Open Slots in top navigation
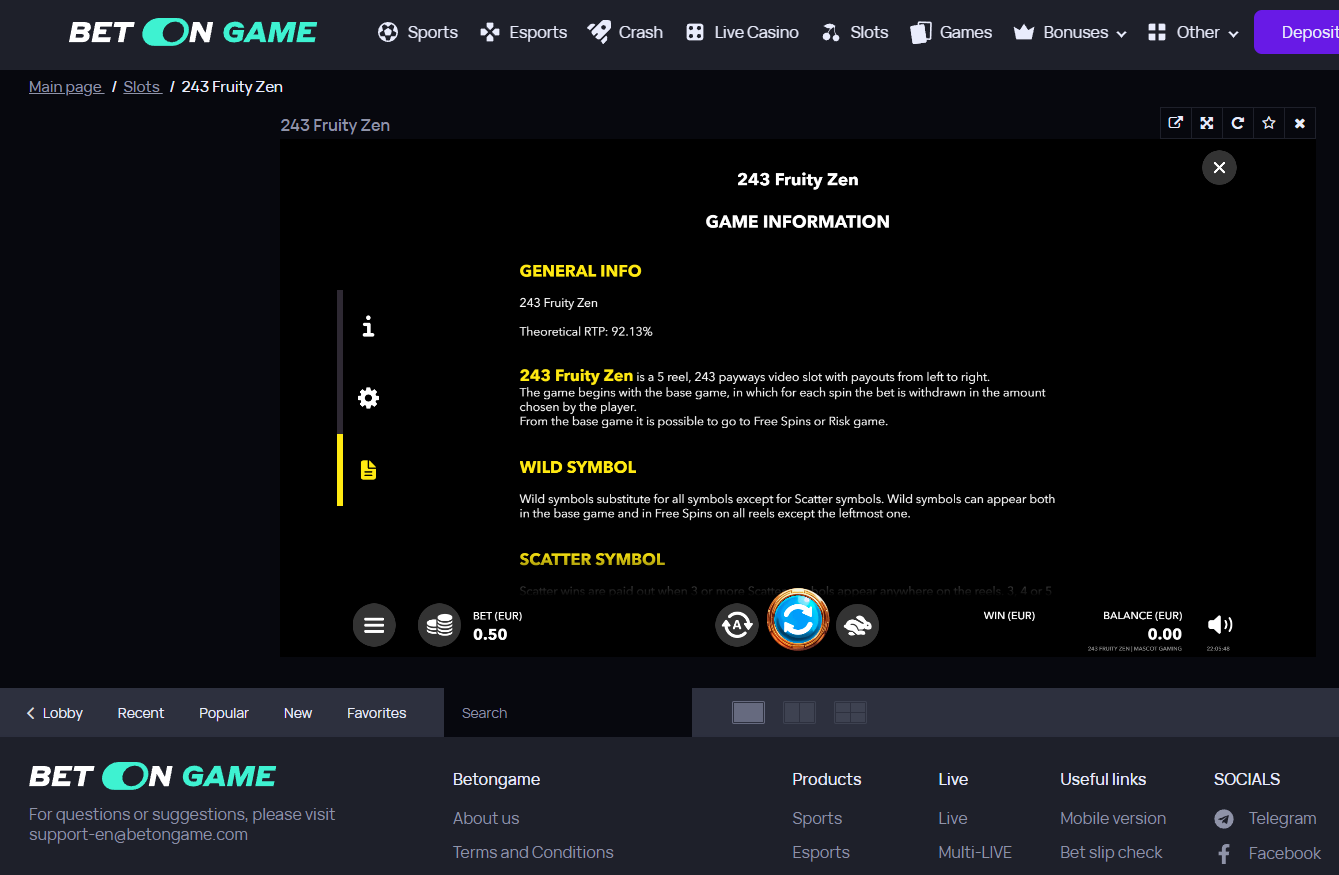This screenshot has height=875, width=1339. (x=854, y=32)
